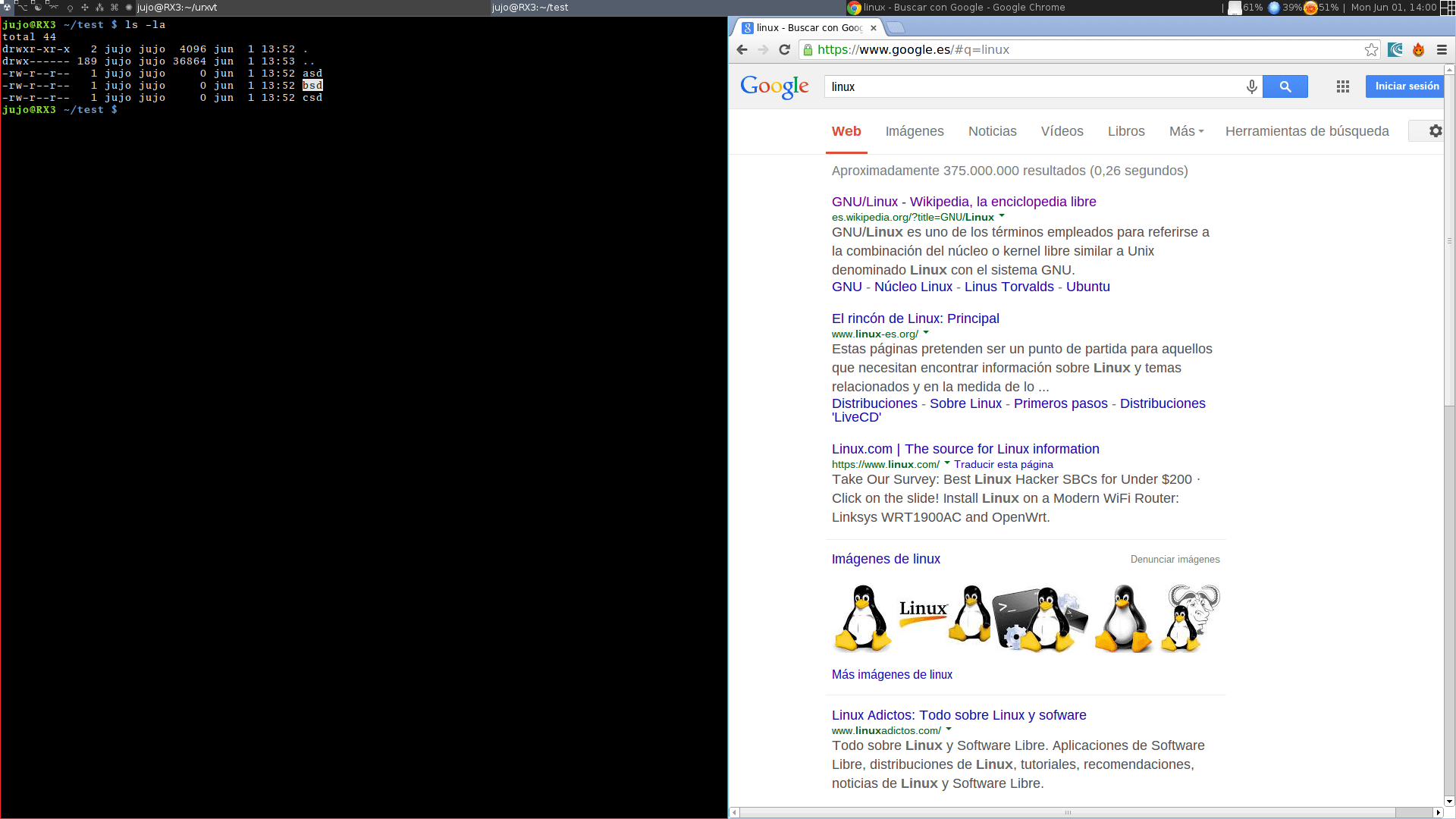The image size is (1456, 819).
Task: Bookmark page with the star icon
Action: coord(1371,50)
